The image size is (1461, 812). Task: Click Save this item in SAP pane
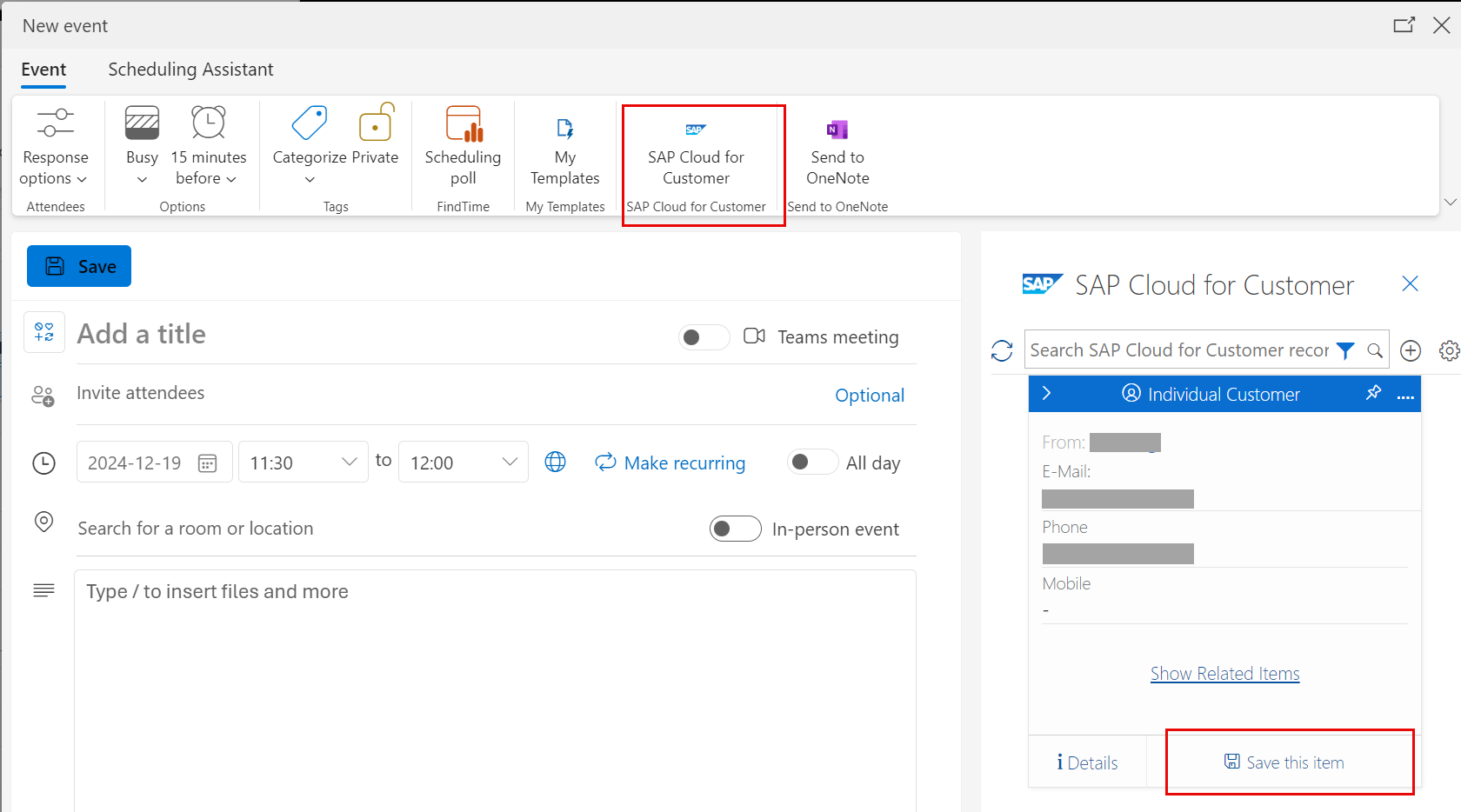[x=1284, y=762]
